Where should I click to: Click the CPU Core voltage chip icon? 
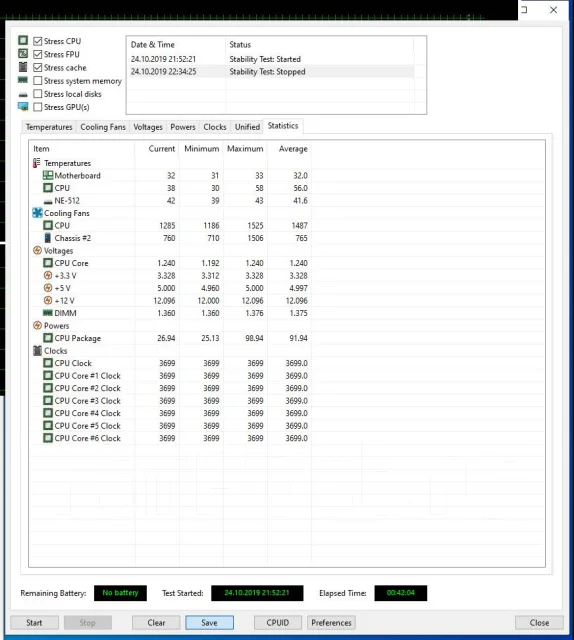(x=48, y=263)
